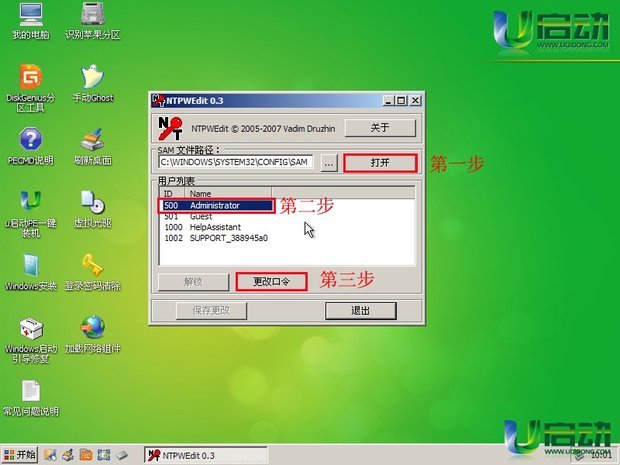This screenshot has width=620, height=465.
Task: Click the 更改口令 (Change password) button
Action: (271, 282)
